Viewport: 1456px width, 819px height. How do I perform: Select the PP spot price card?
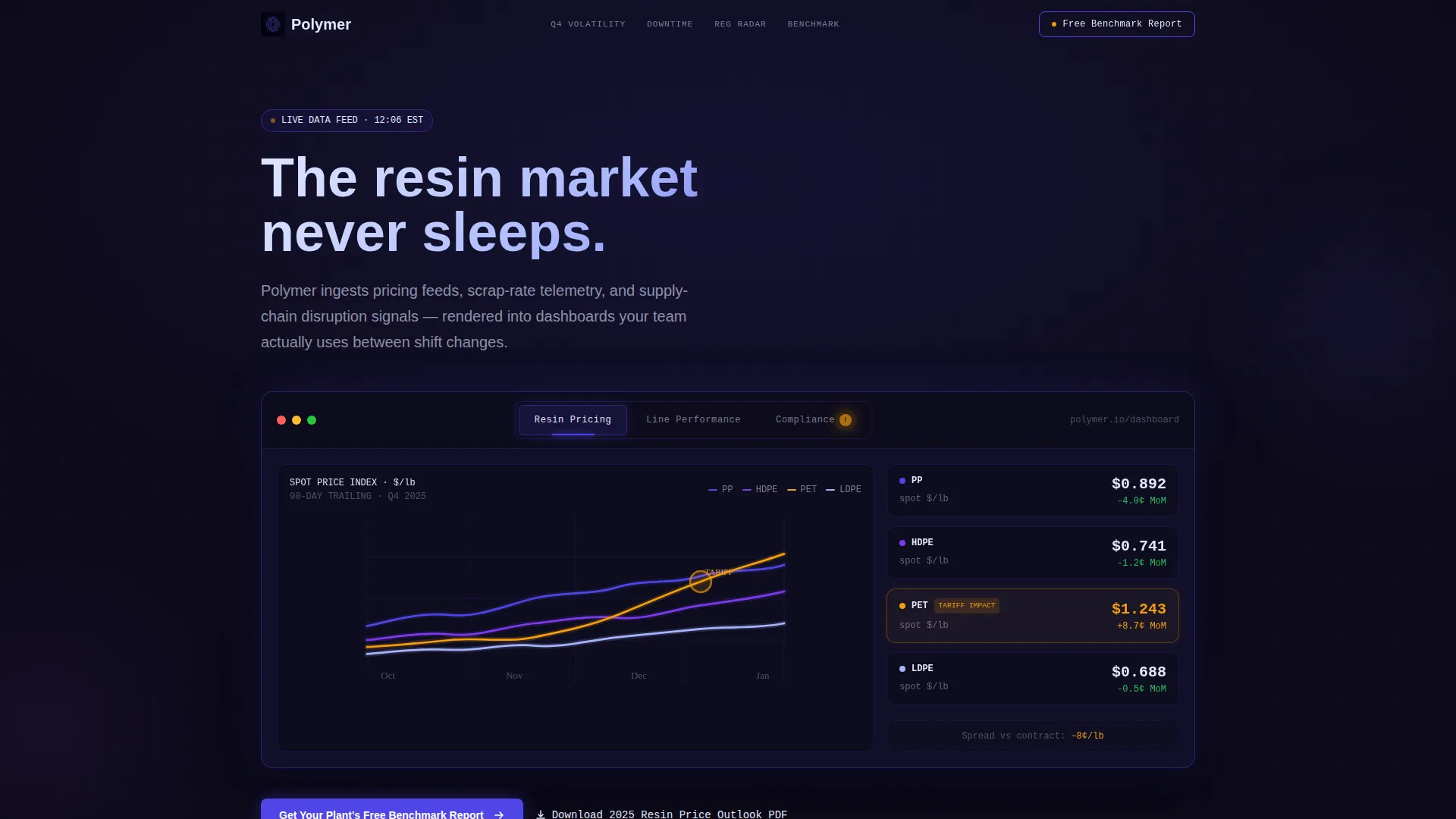click(x=1032, y=491)
